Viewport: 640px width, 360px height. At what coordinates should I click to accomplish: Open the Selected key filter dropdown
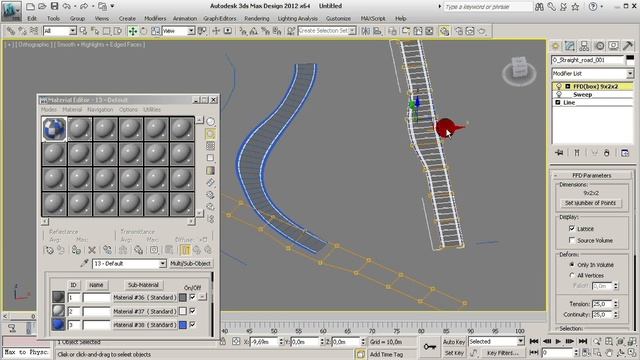[520, 341]
